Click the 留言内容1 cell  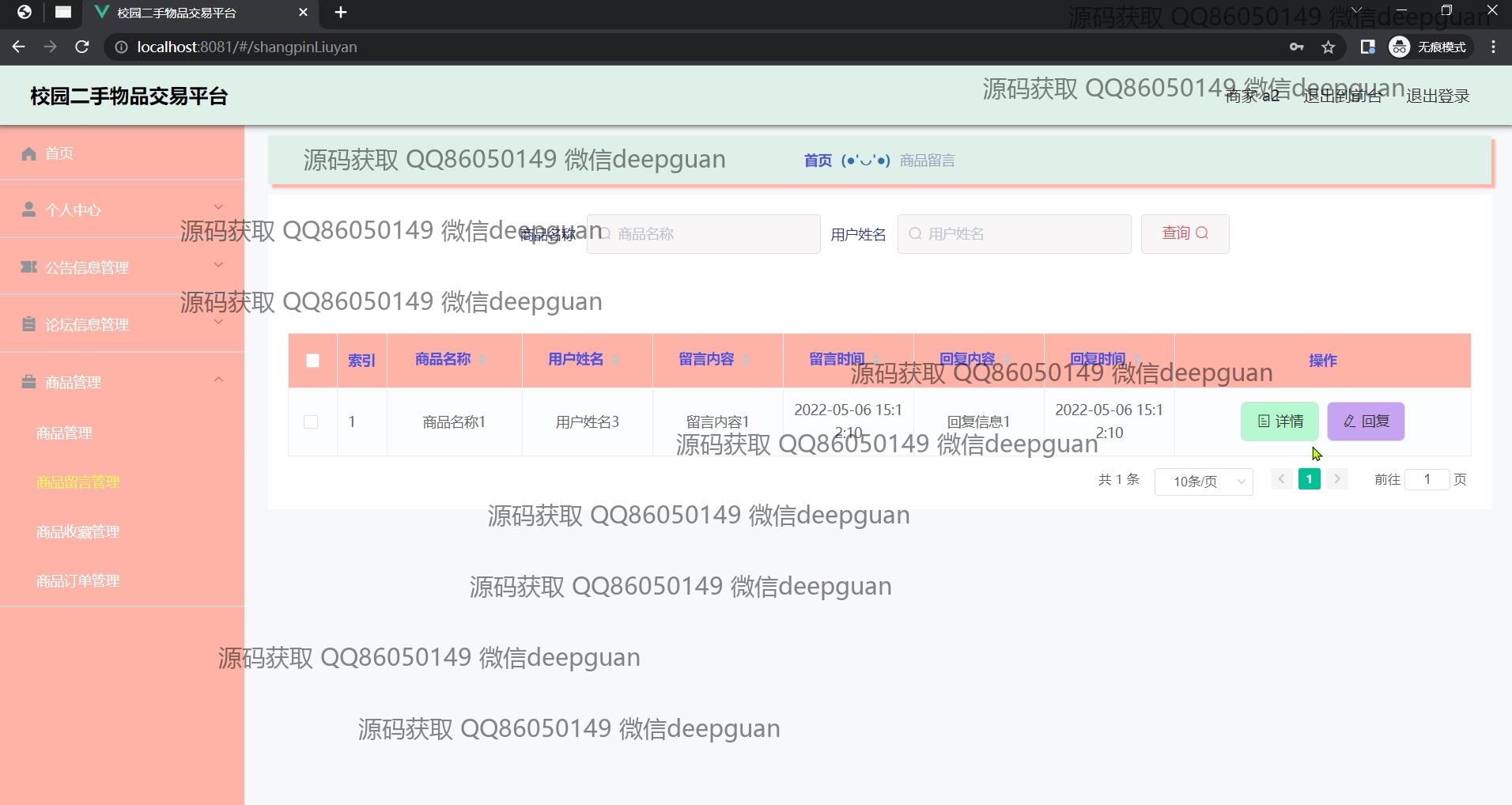click(x=717, y=422)
